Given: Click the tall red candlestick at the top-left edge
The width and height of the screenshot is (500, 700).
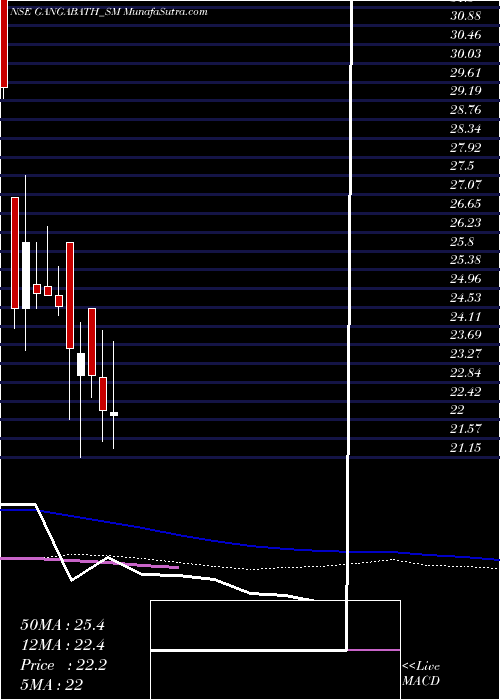Looking at the screenshot, I should [4, 43].
